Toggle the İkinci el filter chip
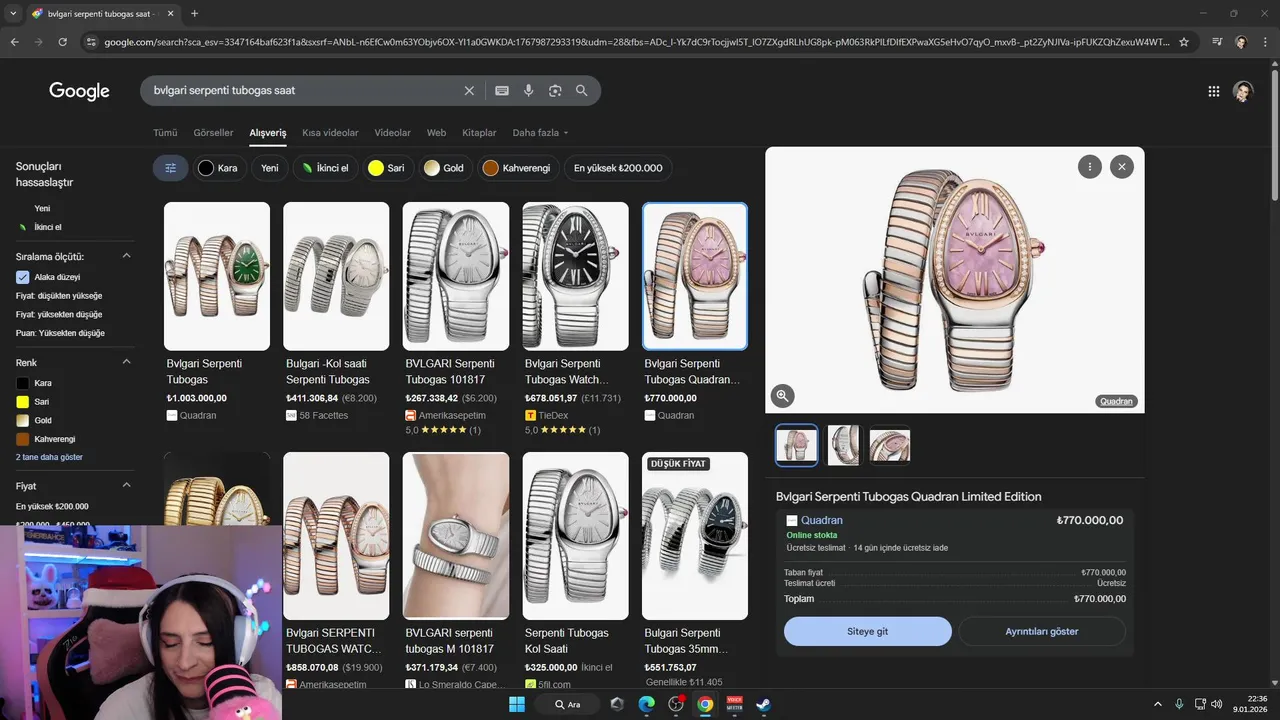This screenshot has height=720, width=1280. (325, 168)
